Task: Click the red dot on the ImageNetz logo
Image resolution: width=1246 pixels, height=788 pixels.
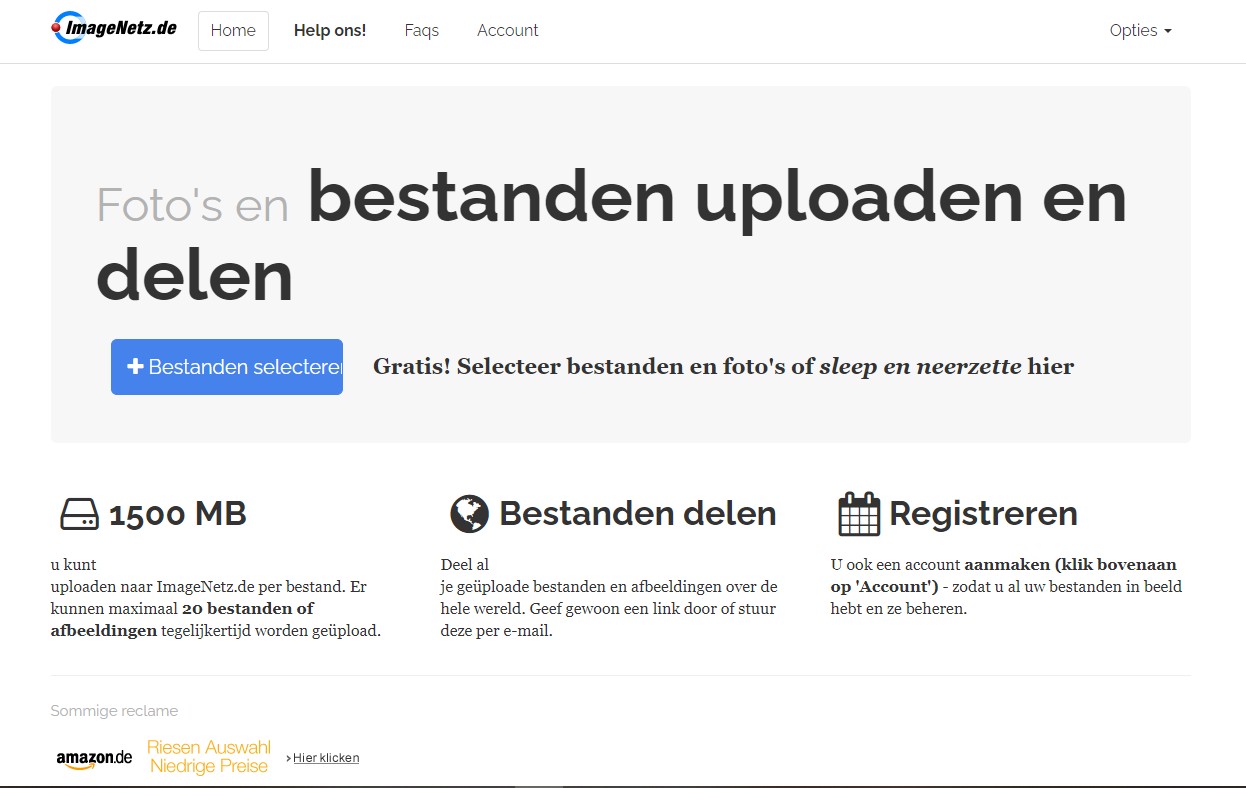Action: click(58, 28)
